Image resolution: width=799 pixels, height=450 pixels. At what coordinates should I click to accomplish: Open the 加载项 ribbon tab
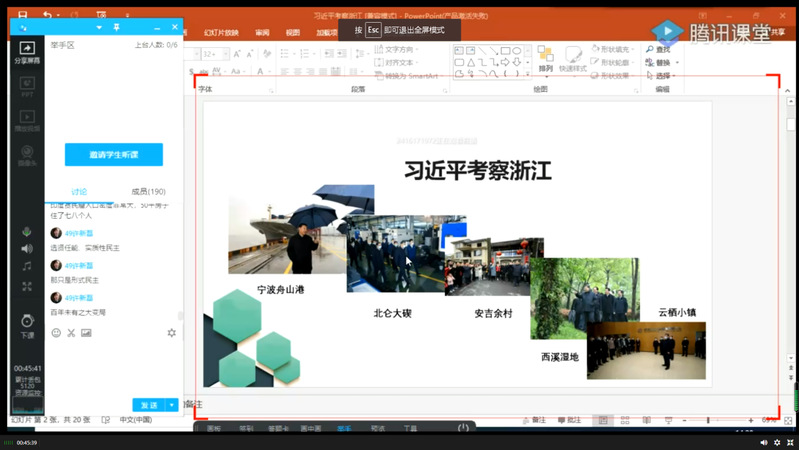tap(326, 33)
